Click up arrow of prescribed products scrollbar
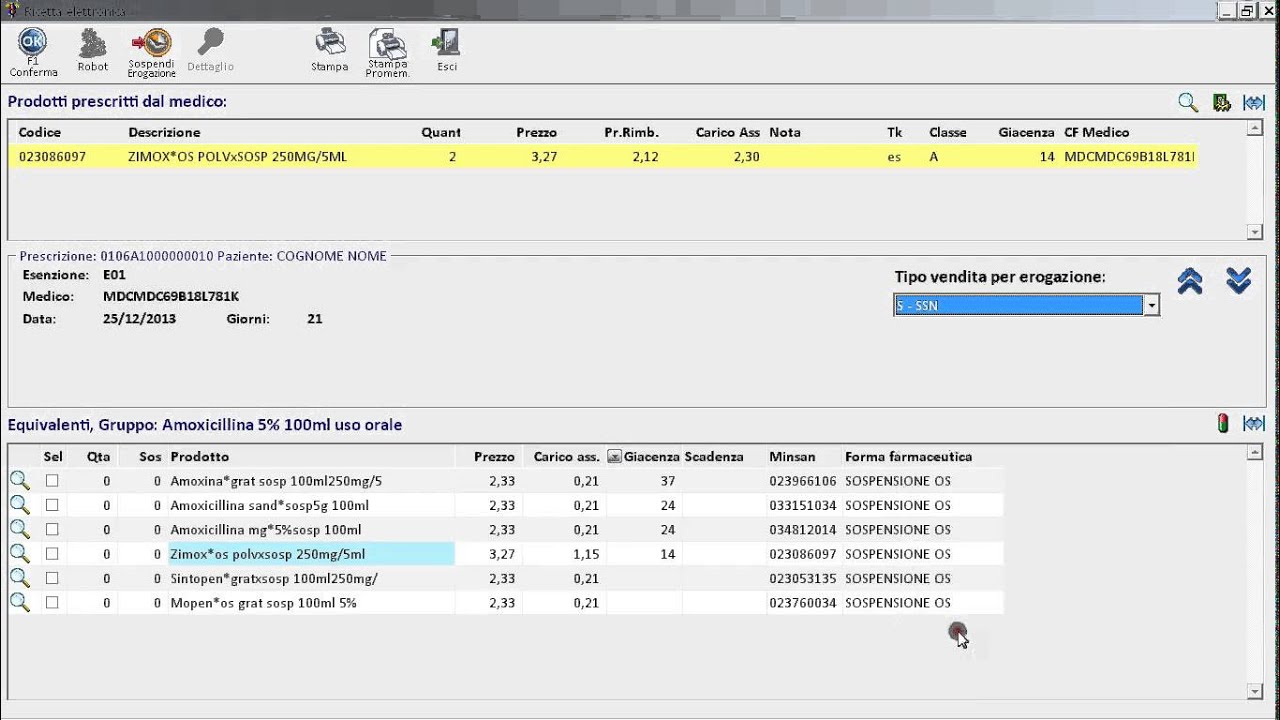1280x720 pixels. tap(1255, 128)
